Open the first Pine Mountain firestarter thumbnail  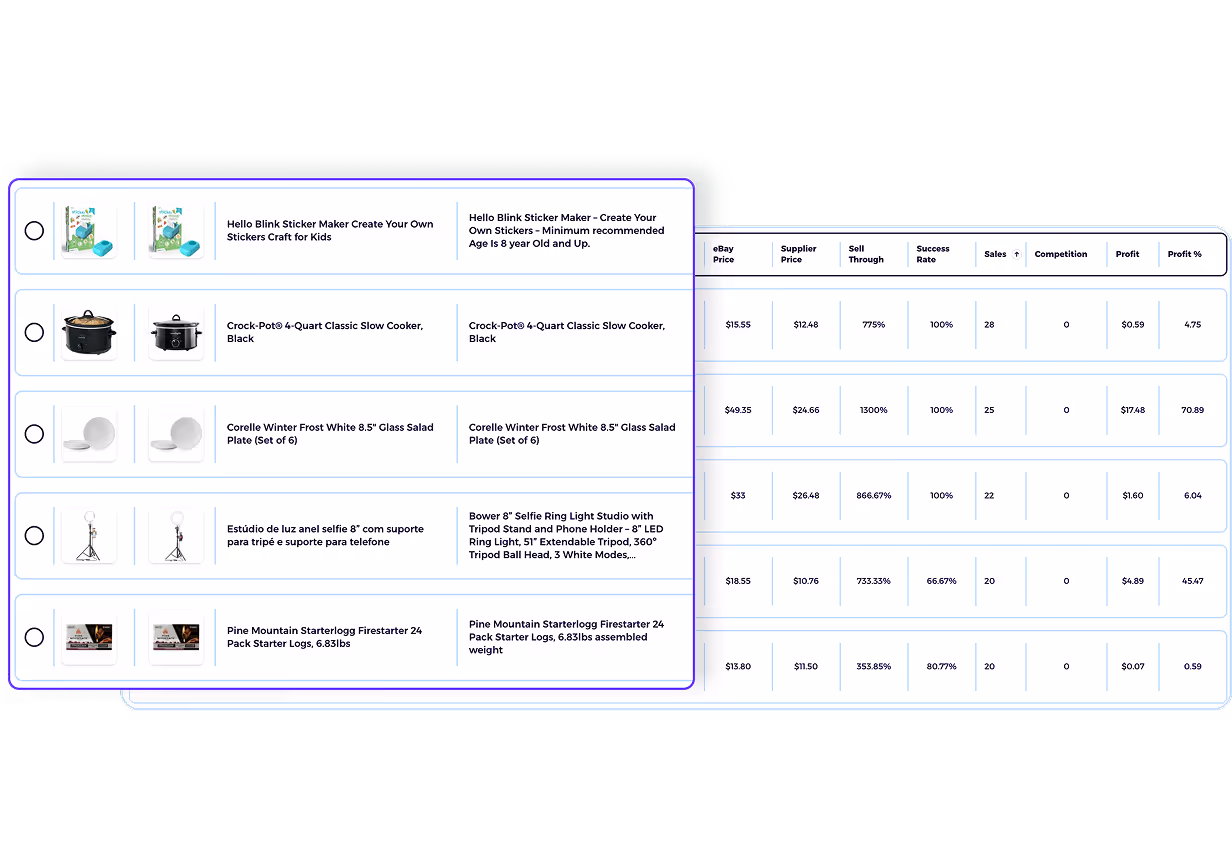(x=88, y=637)
